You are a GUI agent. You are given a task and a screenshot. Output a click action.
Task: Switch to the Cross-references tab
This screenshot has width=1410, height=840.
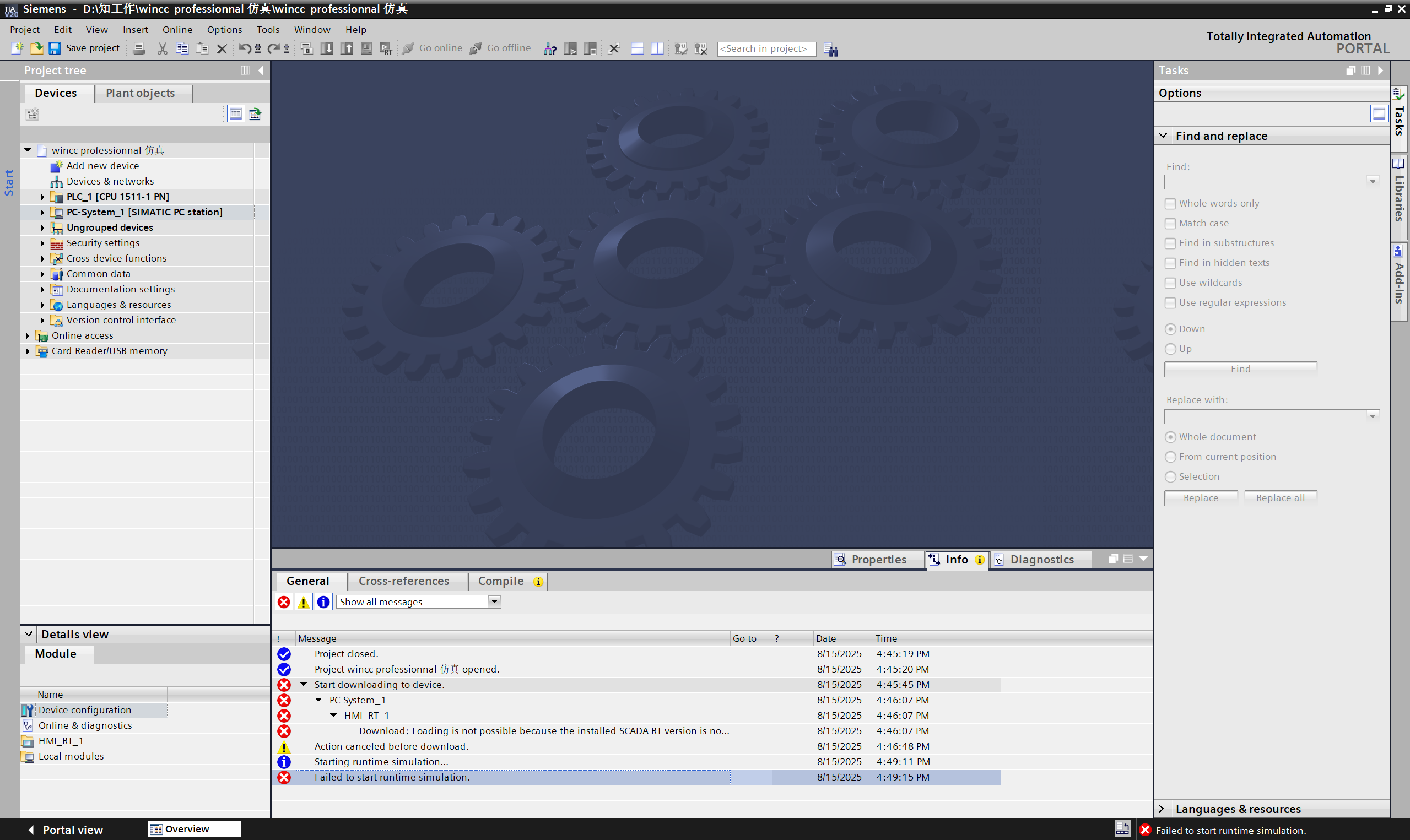coord(403,581)
